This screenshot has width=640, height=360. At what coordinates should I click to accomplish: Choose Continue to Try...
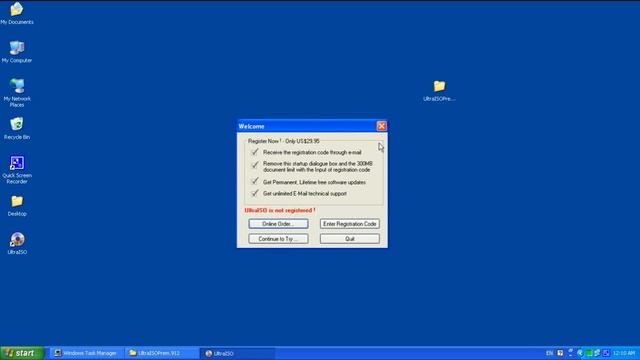tap(278, 239)
